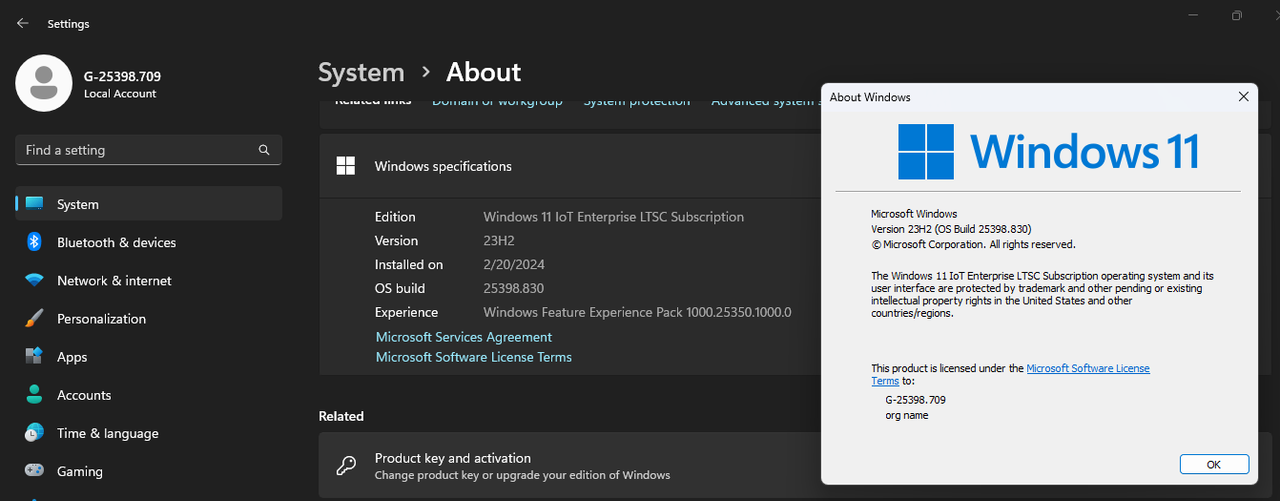The height and width of the screenshot is (501, 1280).
Task: Focus the Find a setting search box
Action: 148,150
